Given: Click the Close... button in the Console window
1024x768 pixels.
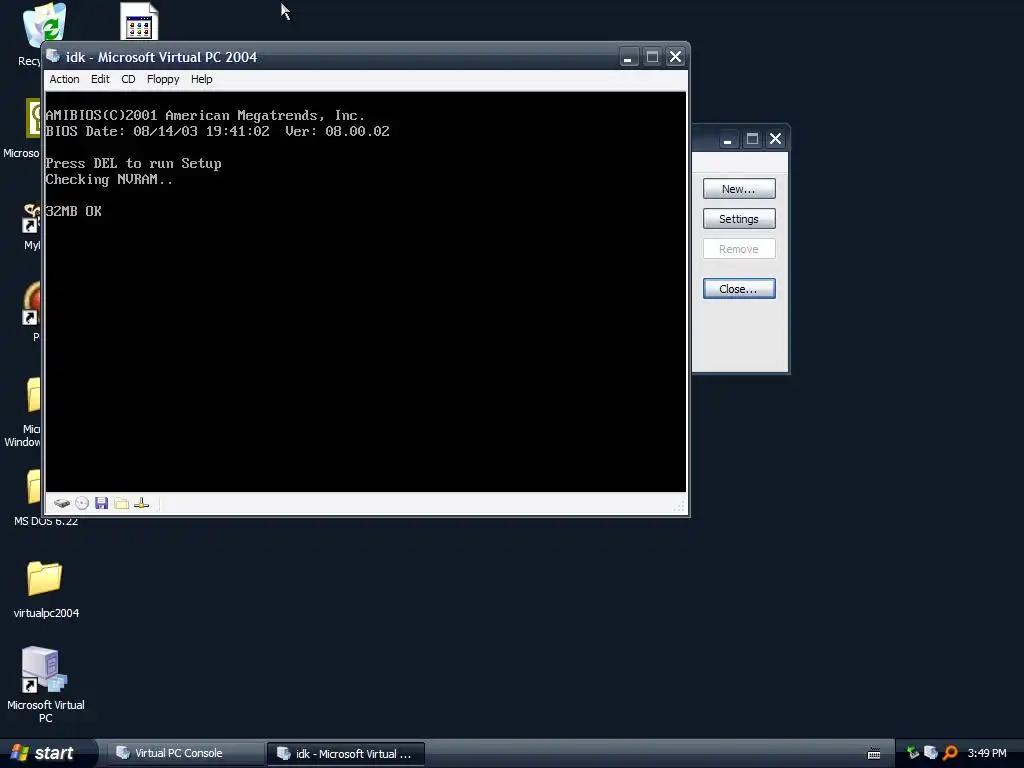Looking at the screenshot, I should pos(739,289).
